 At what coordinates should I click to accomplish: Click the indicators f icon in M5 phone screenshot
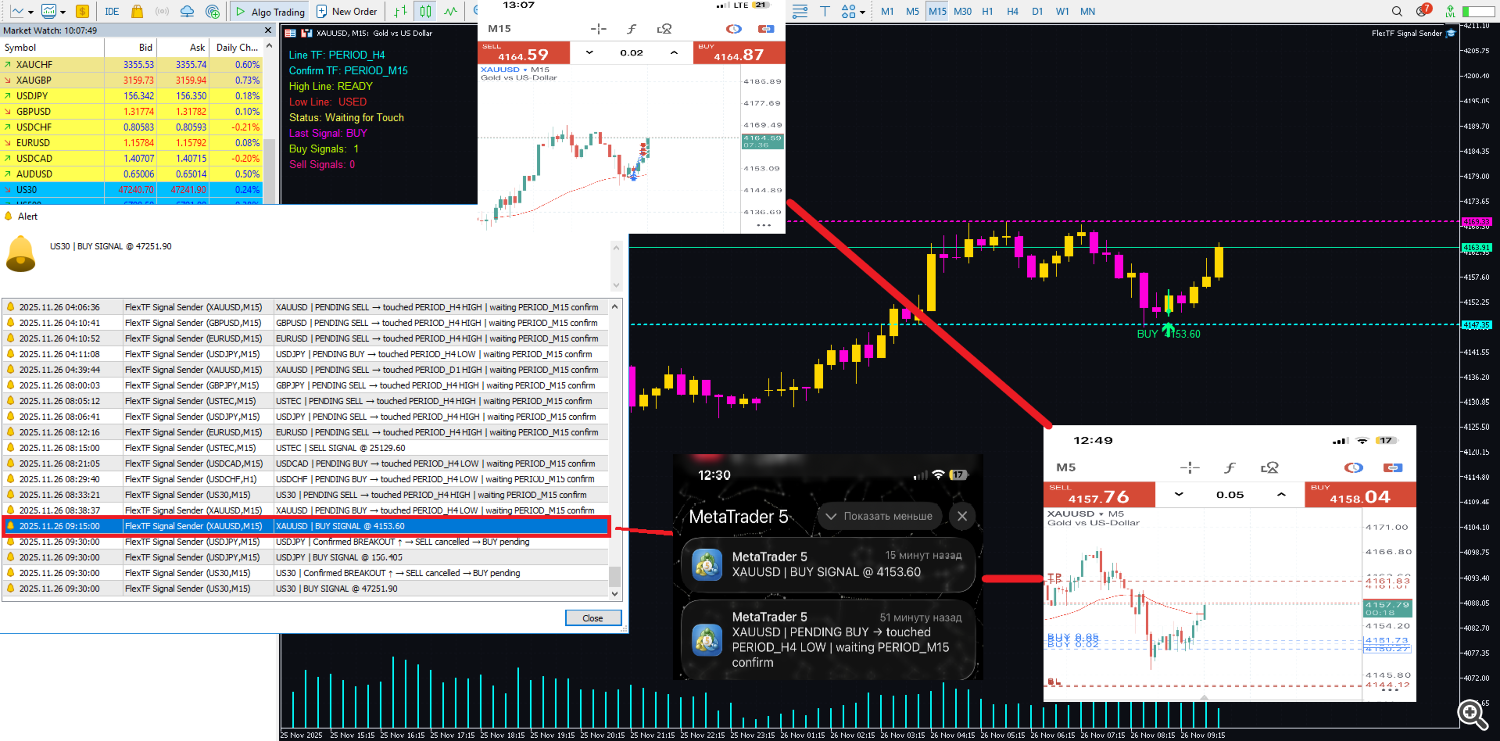coord(1230,467)
